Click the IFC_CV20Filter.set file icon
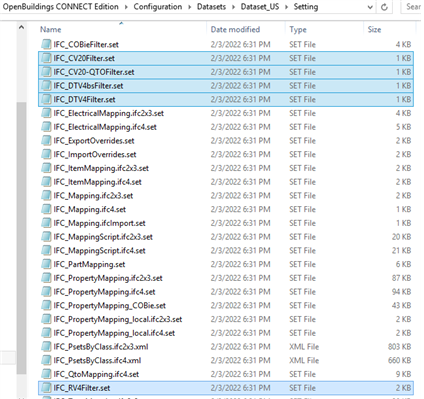 46,58
